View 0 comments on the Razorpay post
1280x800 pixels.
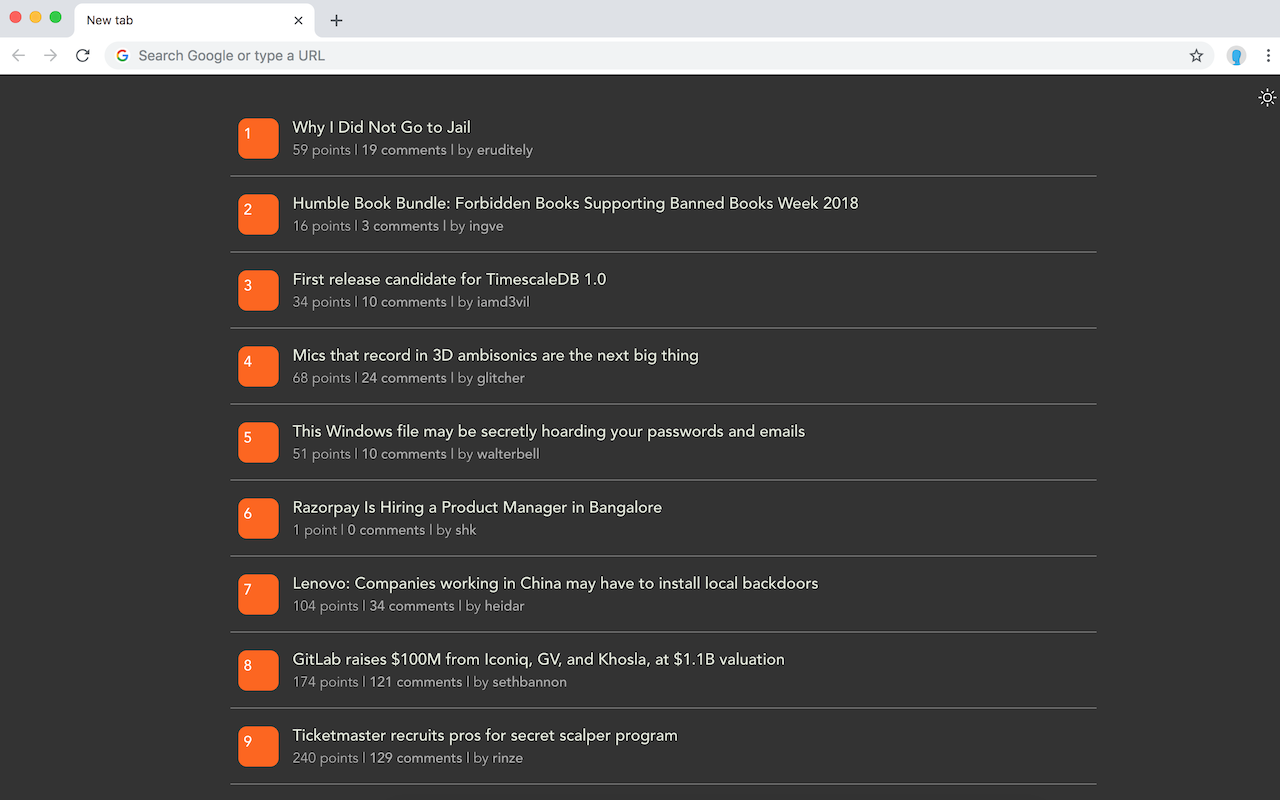click(x=386, y=530)
